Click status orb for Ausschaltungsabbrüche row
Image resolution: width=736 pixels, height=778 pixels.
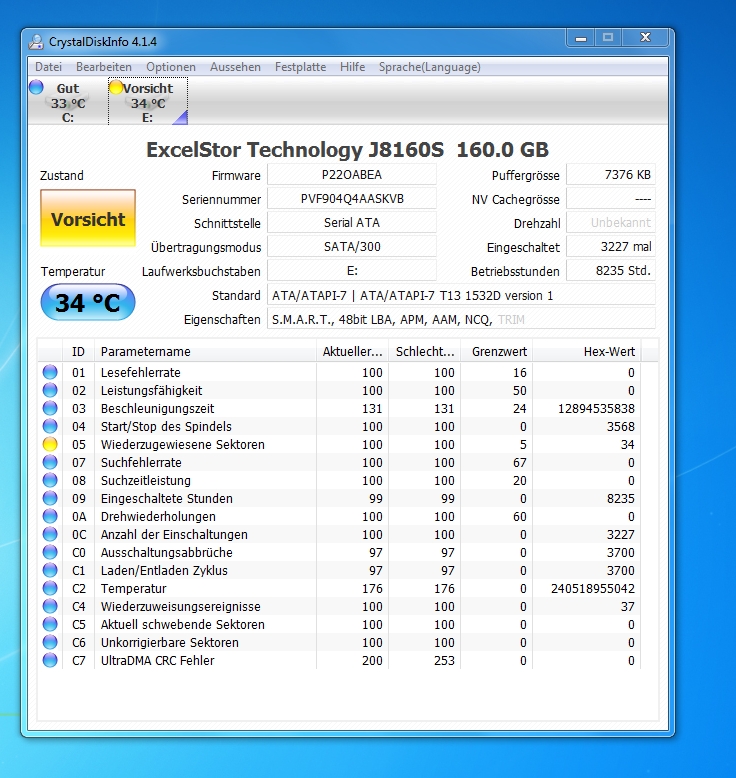pyautogui.click(x=50, y=552)
